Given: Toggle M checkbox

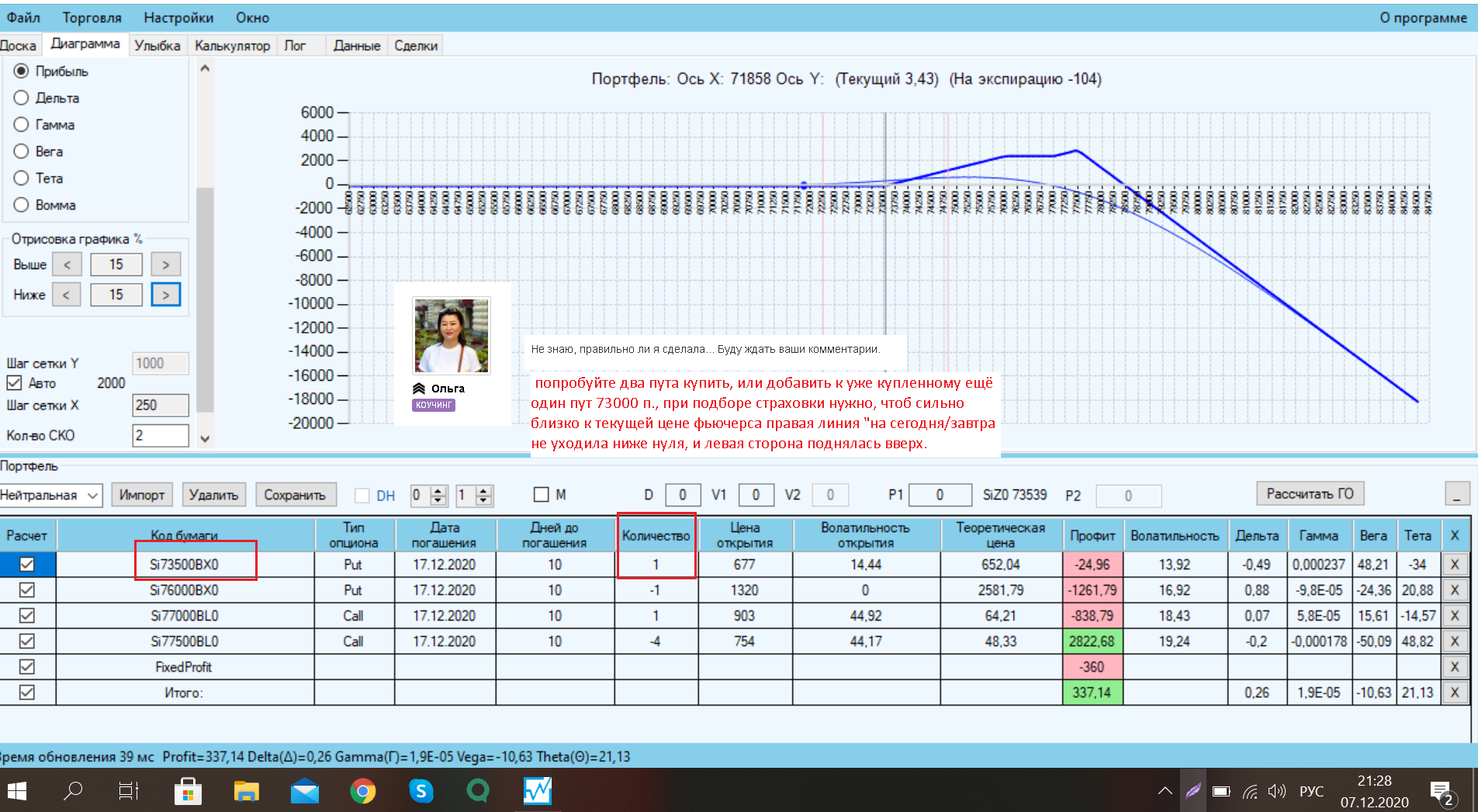Looking at the screenshot, I should [542, 495].
